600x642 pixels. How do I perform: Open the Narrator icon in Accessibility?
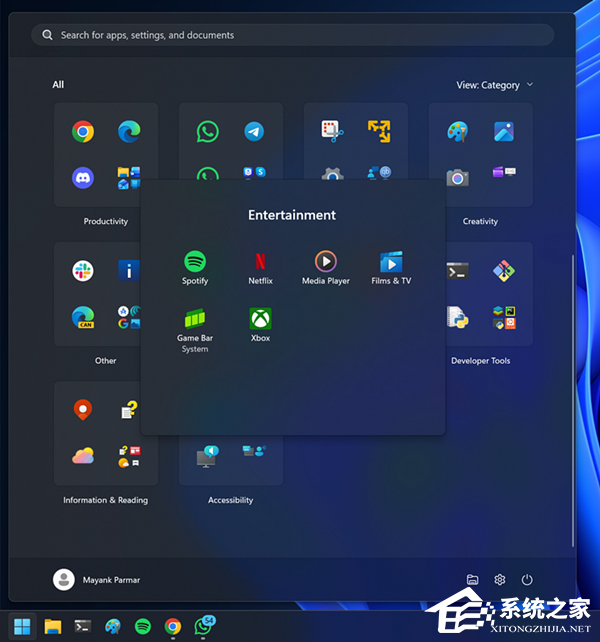click(x=208, y=457)
